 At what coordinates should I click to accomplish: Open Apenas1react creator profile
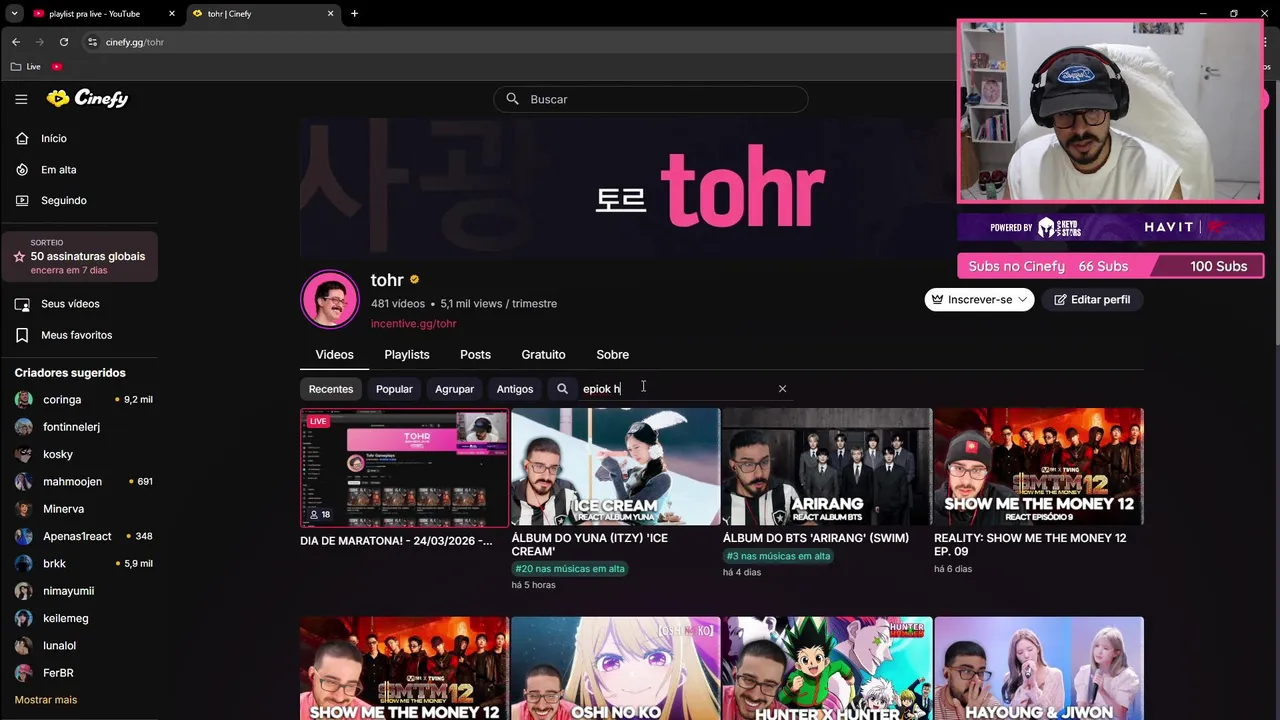[77, 536]
